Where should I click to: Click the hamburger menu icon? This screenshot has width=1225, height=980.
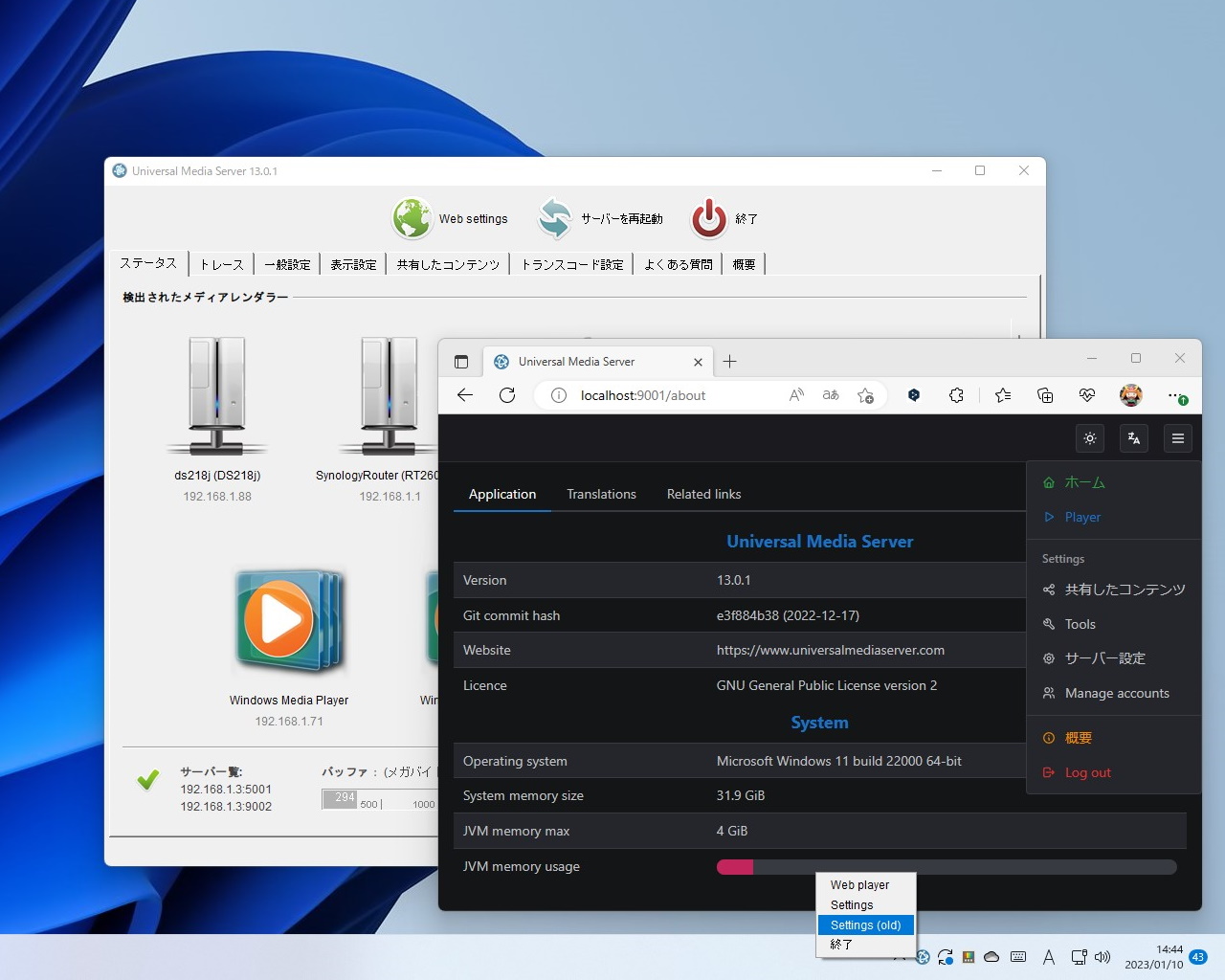click(1178, 437)
